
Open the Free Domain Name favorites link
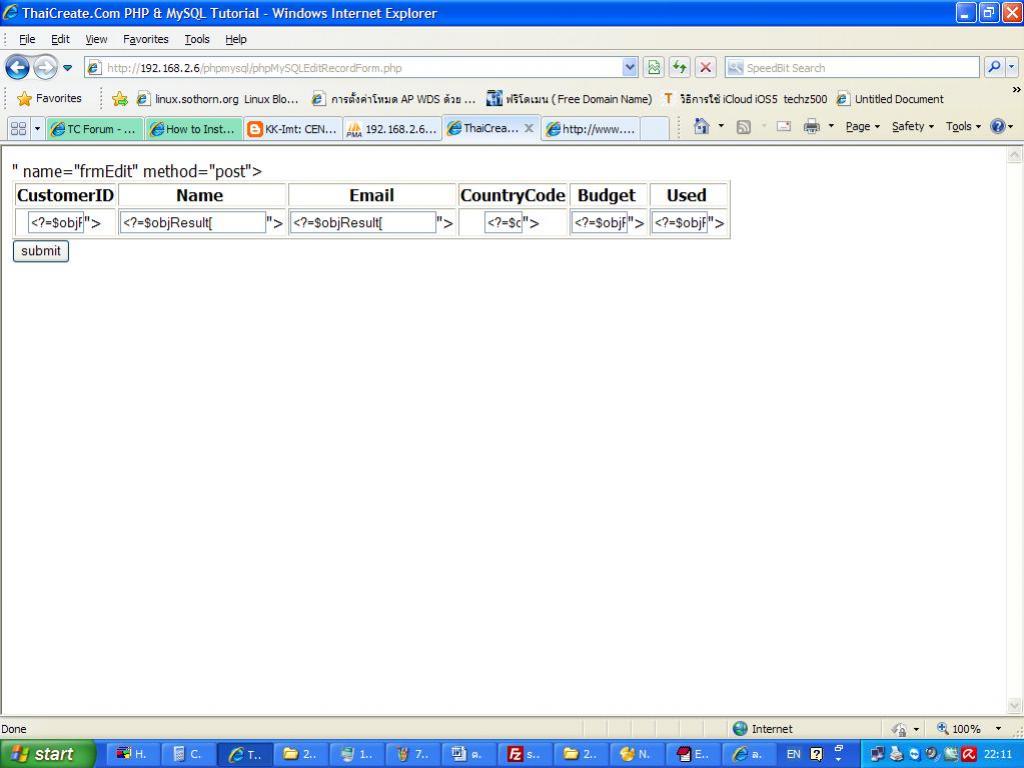pos(569,99)
